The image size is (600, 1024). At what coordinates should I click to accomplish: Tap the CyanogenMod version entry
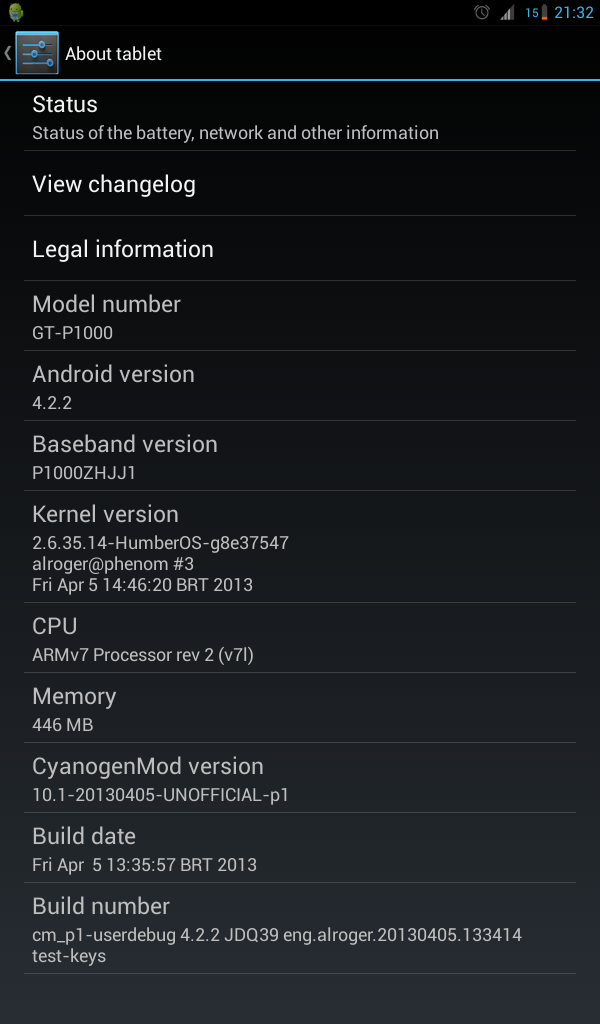pos(300,778)
